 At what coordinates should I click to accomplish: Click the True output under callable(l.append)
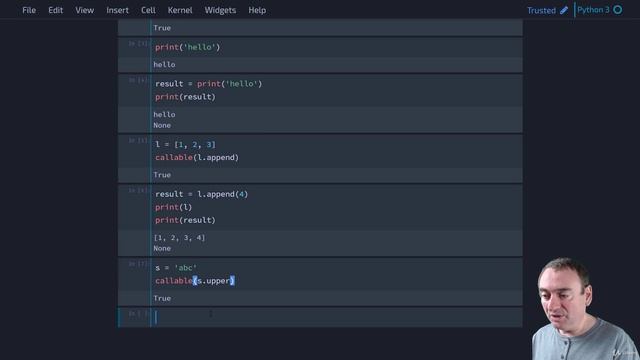point(162,175)
